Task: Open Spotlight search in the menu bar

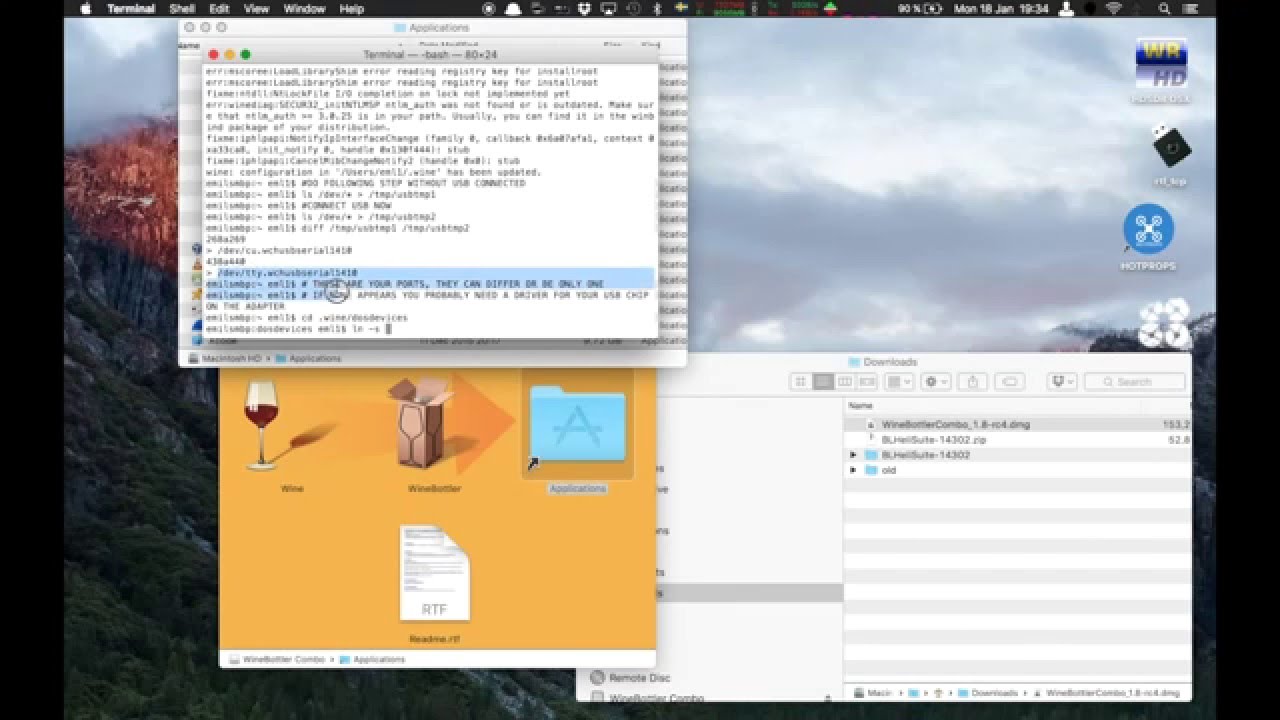Action: click(1164, 9)
